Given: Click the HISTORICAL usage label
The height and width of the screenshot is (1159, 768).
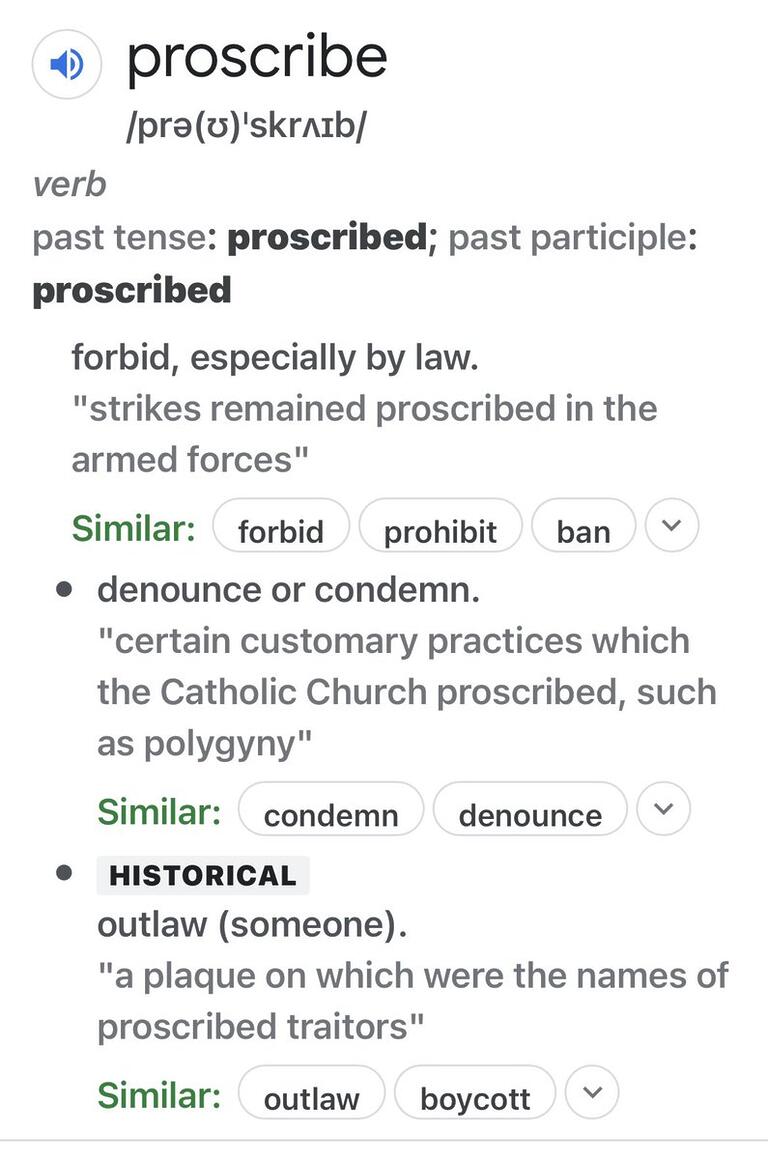Looking at the screenshot, I should 203,875.
